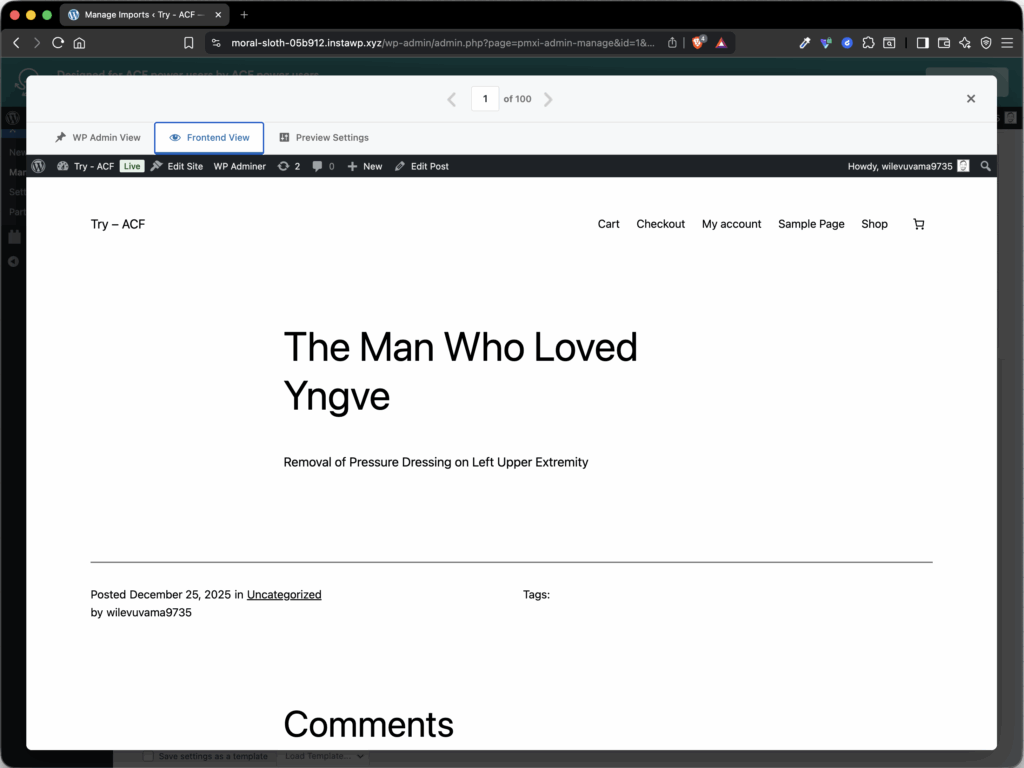Click the WordPress logo in admin bar

coord(39,167)
